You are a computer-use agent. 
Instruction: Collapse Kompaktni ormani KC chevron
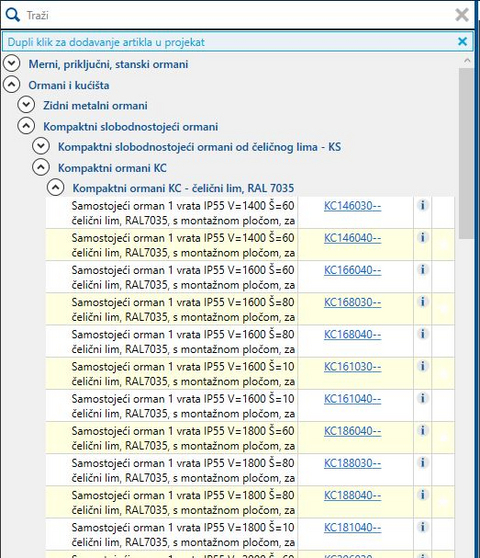41,167
